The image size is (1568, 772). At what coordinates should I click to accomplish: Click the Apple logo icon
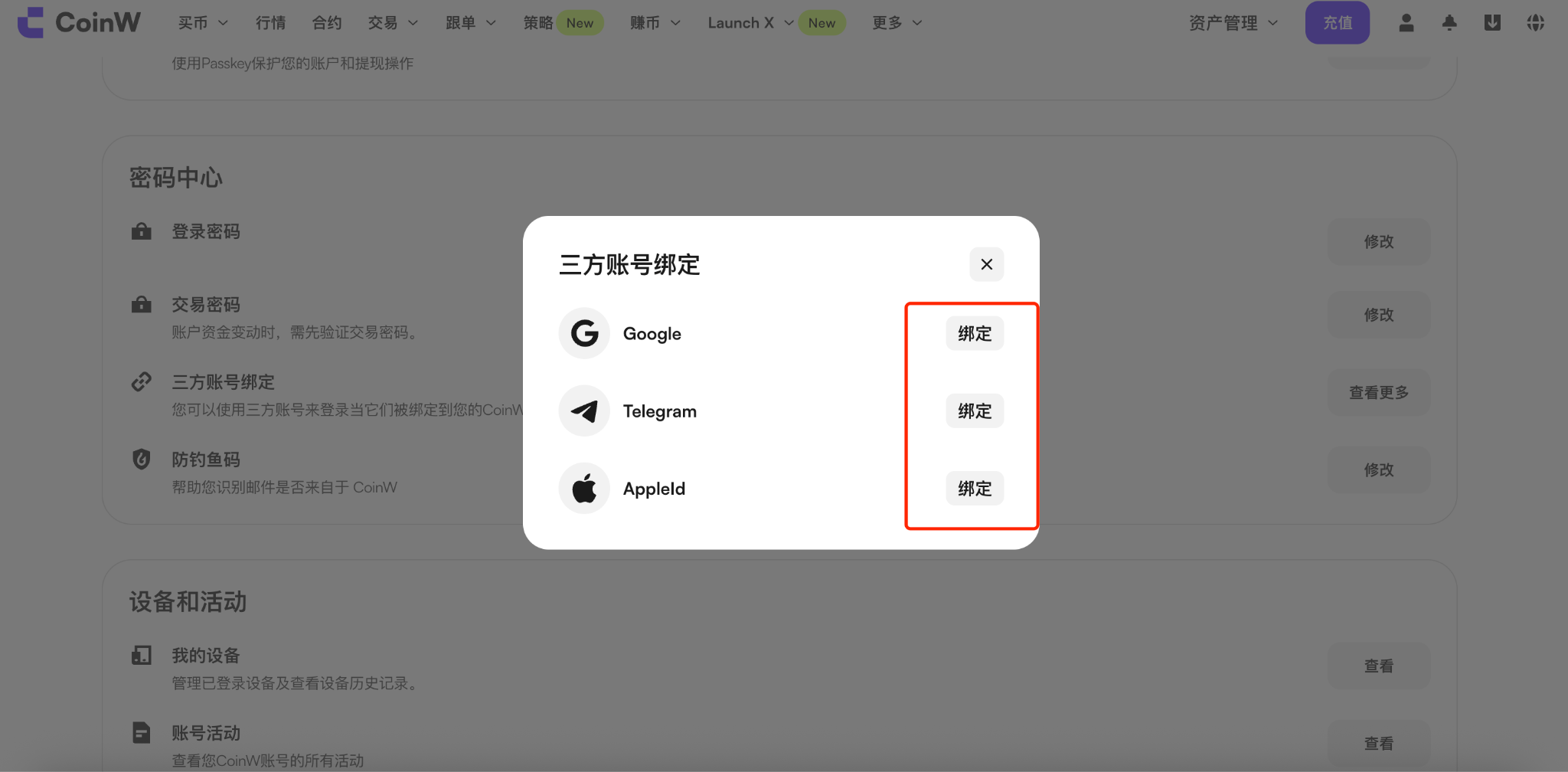tap(584, 488)
